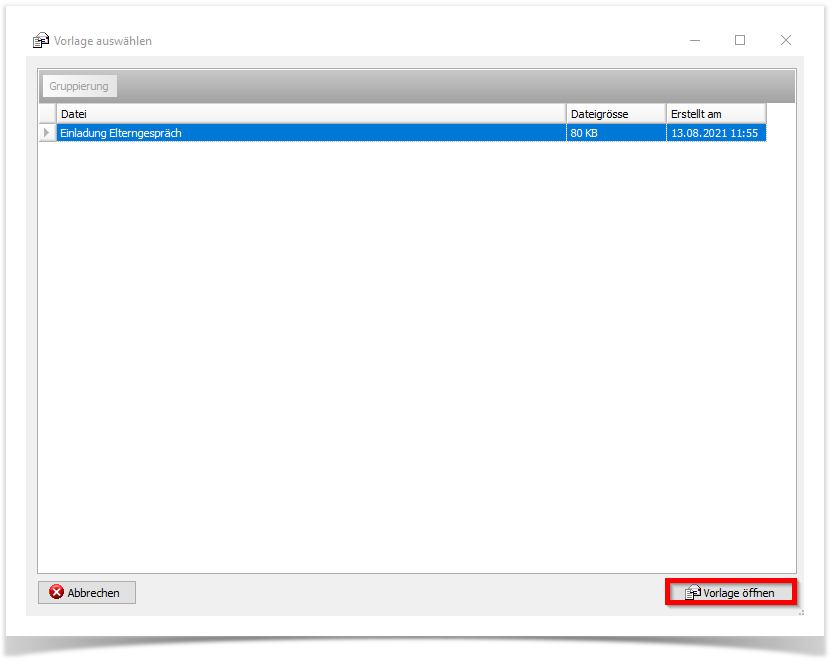Select the file Einladung Elterngespräch

(311, 133)
